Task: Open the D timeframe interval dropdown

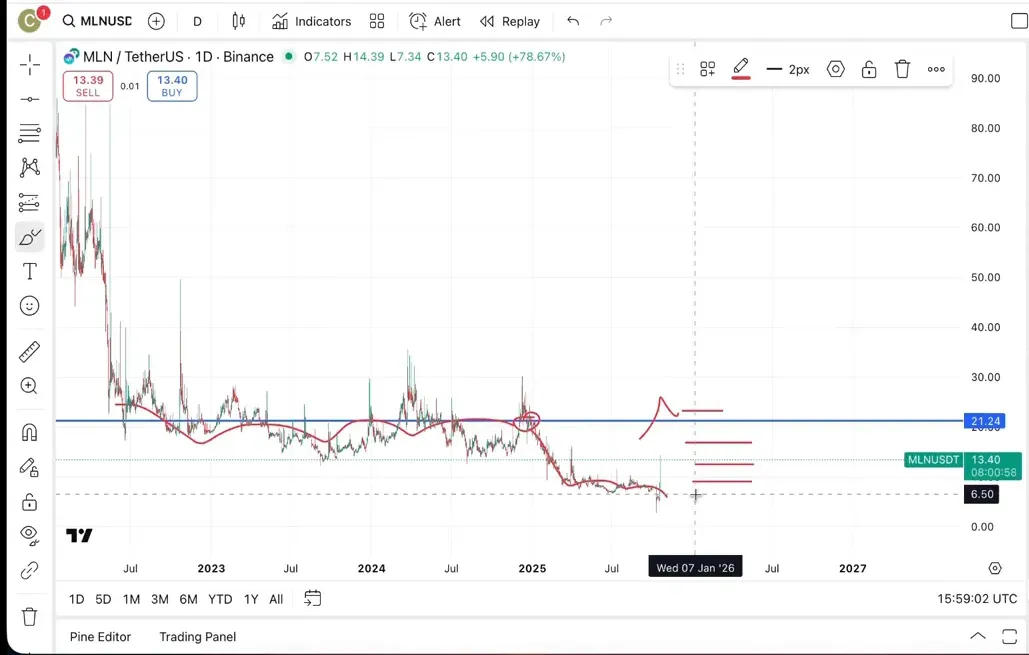Action: (197, 21)
